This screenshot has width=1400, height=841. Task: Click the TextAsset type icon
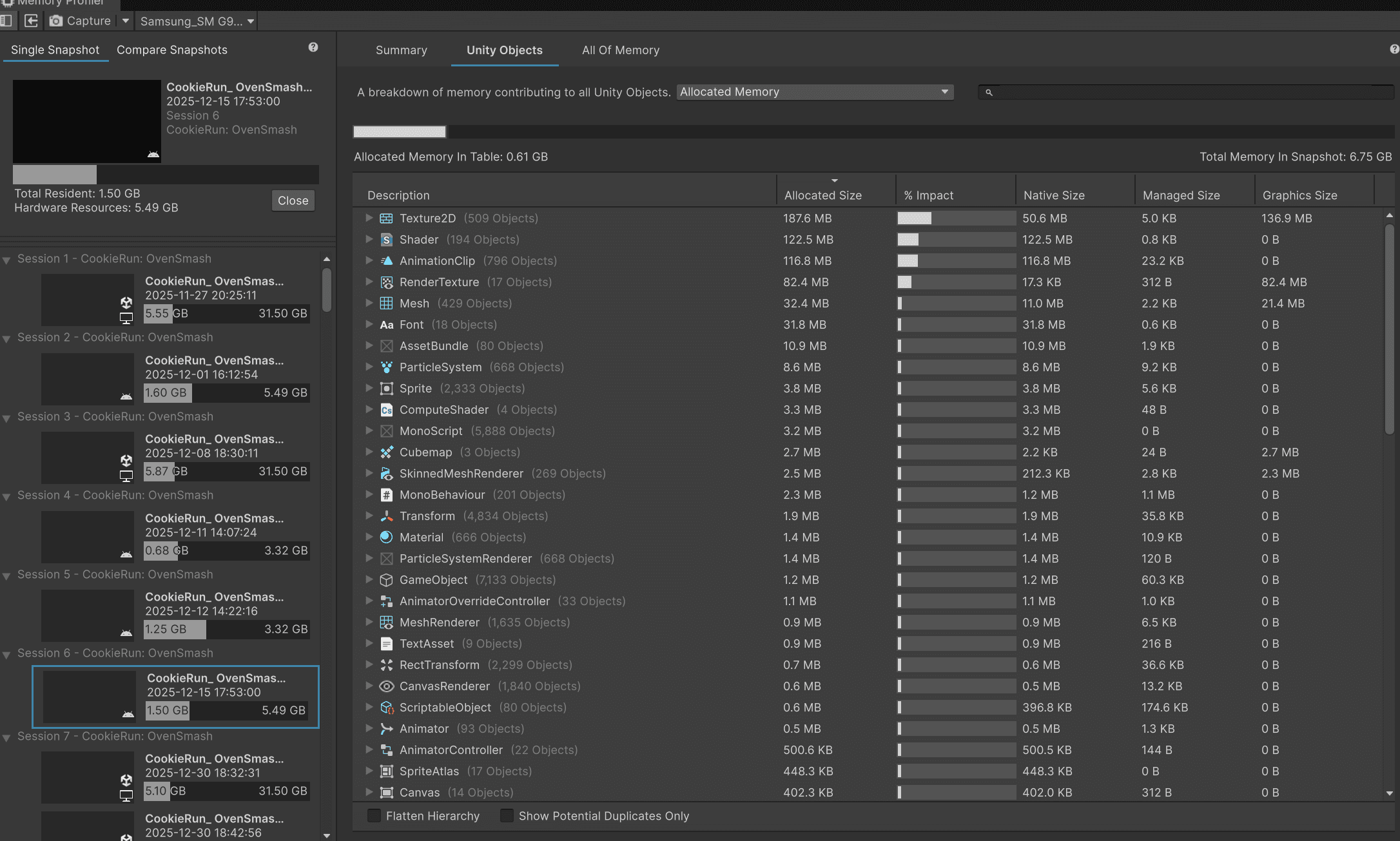click(386, 644)
